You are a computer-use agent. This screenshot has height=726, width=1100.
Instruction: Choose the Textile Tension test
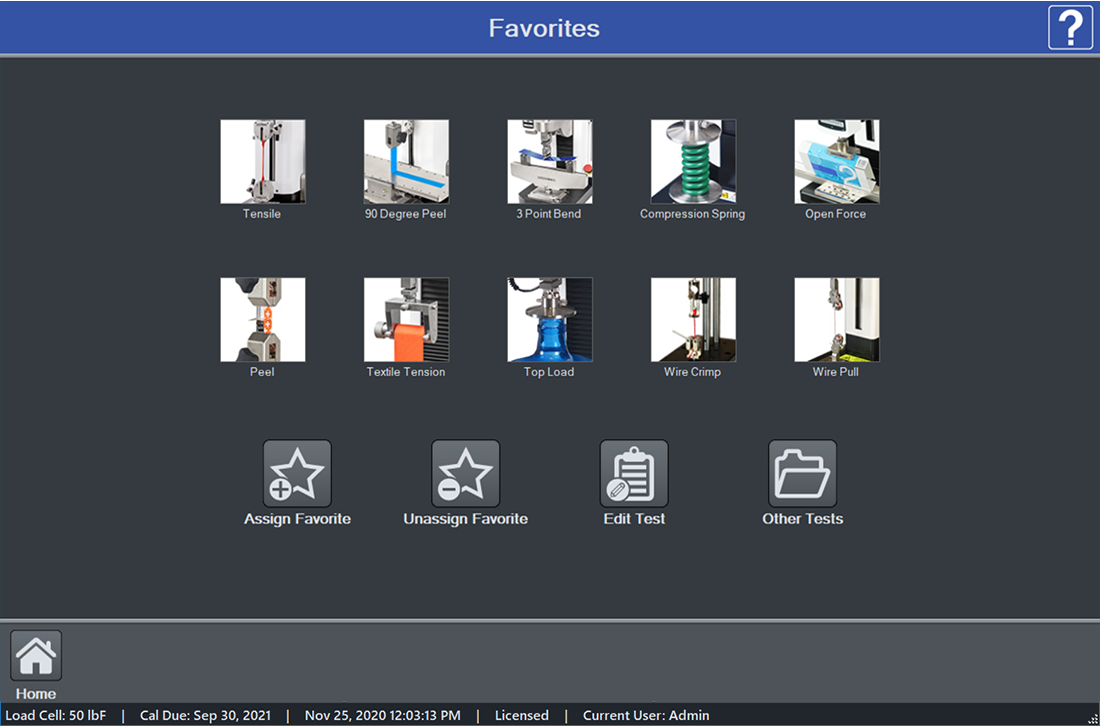tap(406, 320)
